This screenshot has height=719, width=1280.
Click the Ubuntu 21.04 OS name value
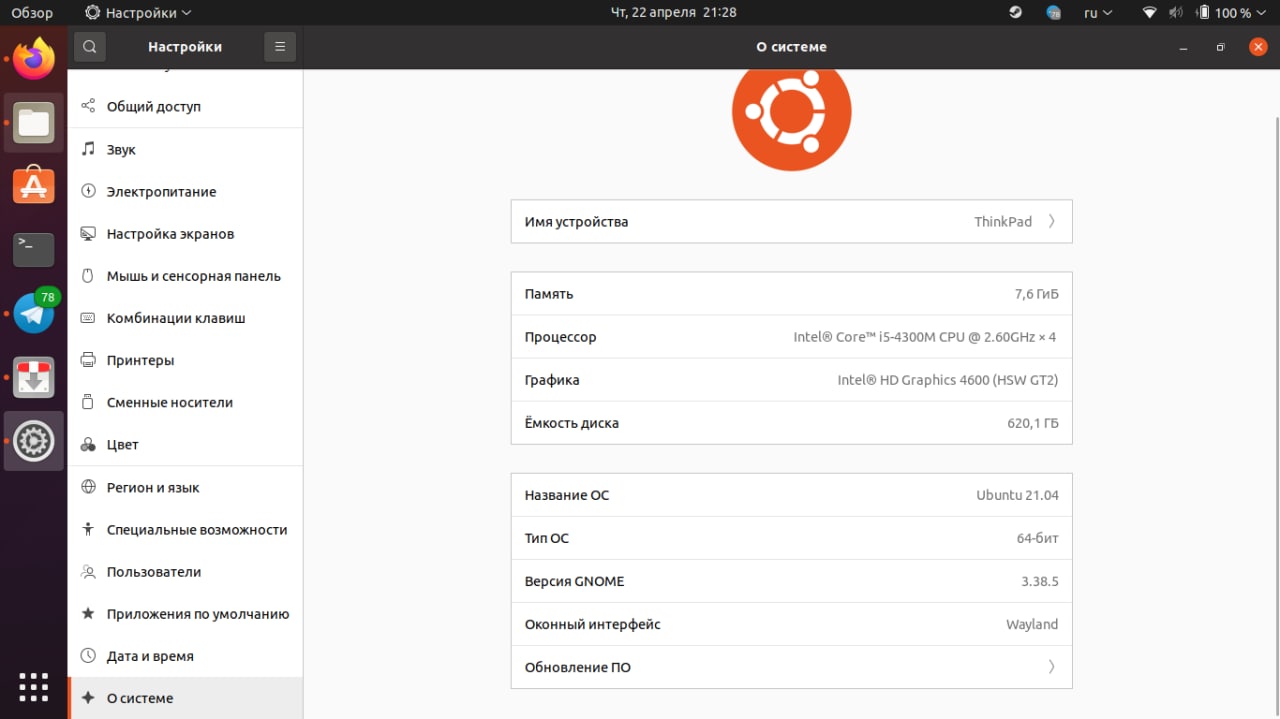1017,495
